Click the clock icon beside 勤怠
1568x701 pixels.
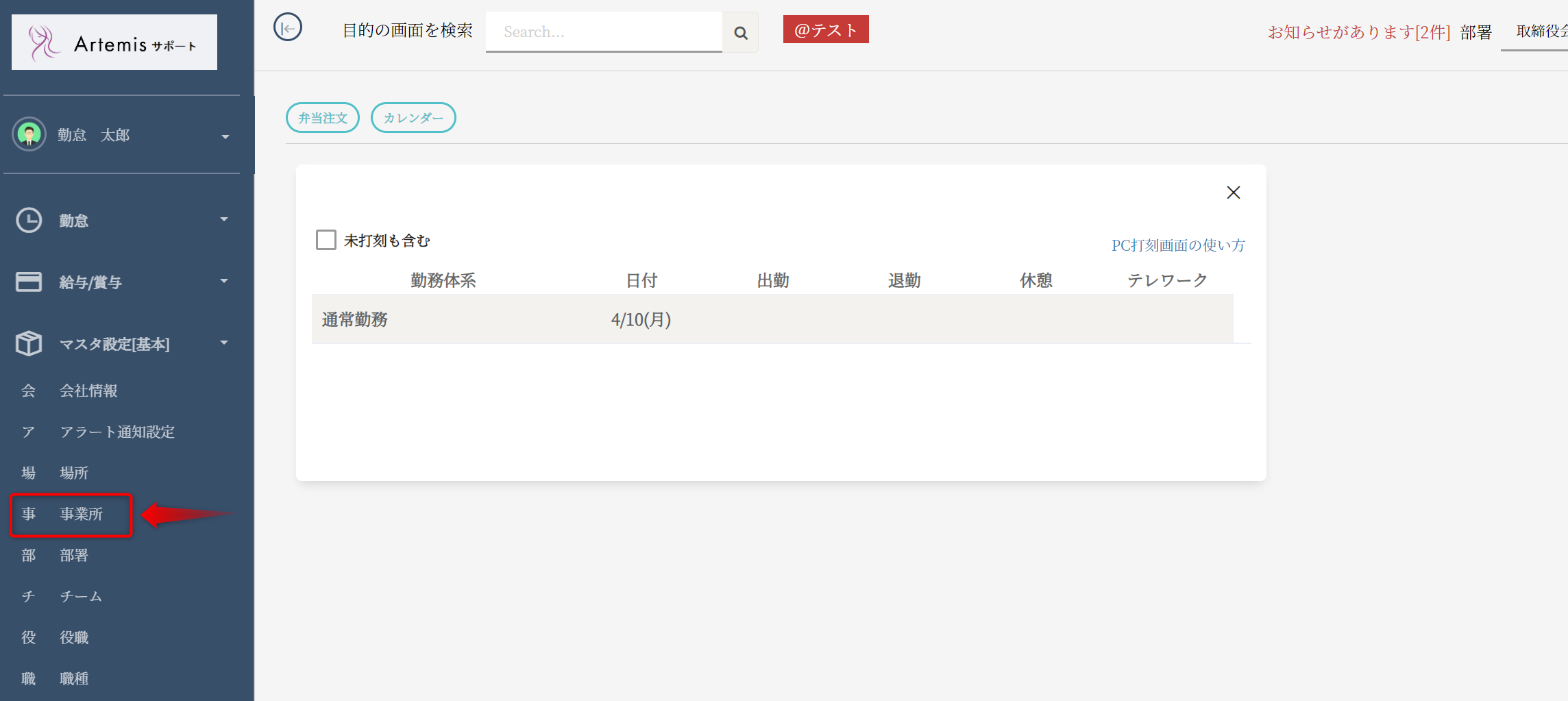click(x=29, y=220)
